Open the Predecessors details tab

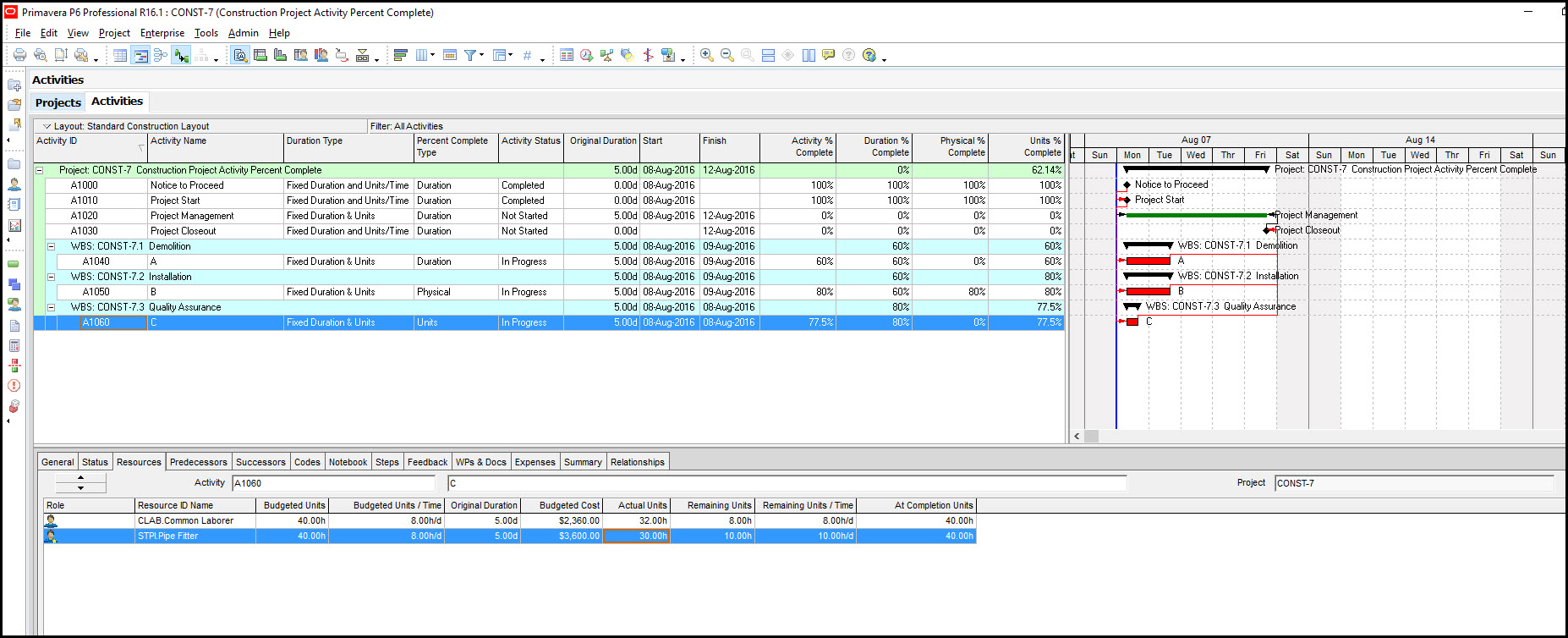[x=199, y=462]
